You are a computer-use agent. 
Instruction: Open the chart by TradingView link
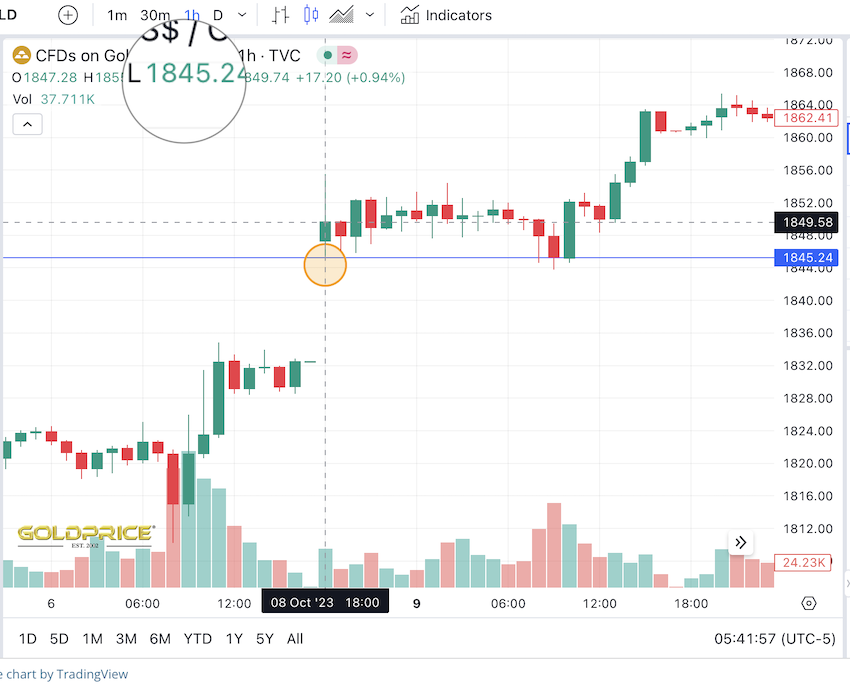[66, 674]
